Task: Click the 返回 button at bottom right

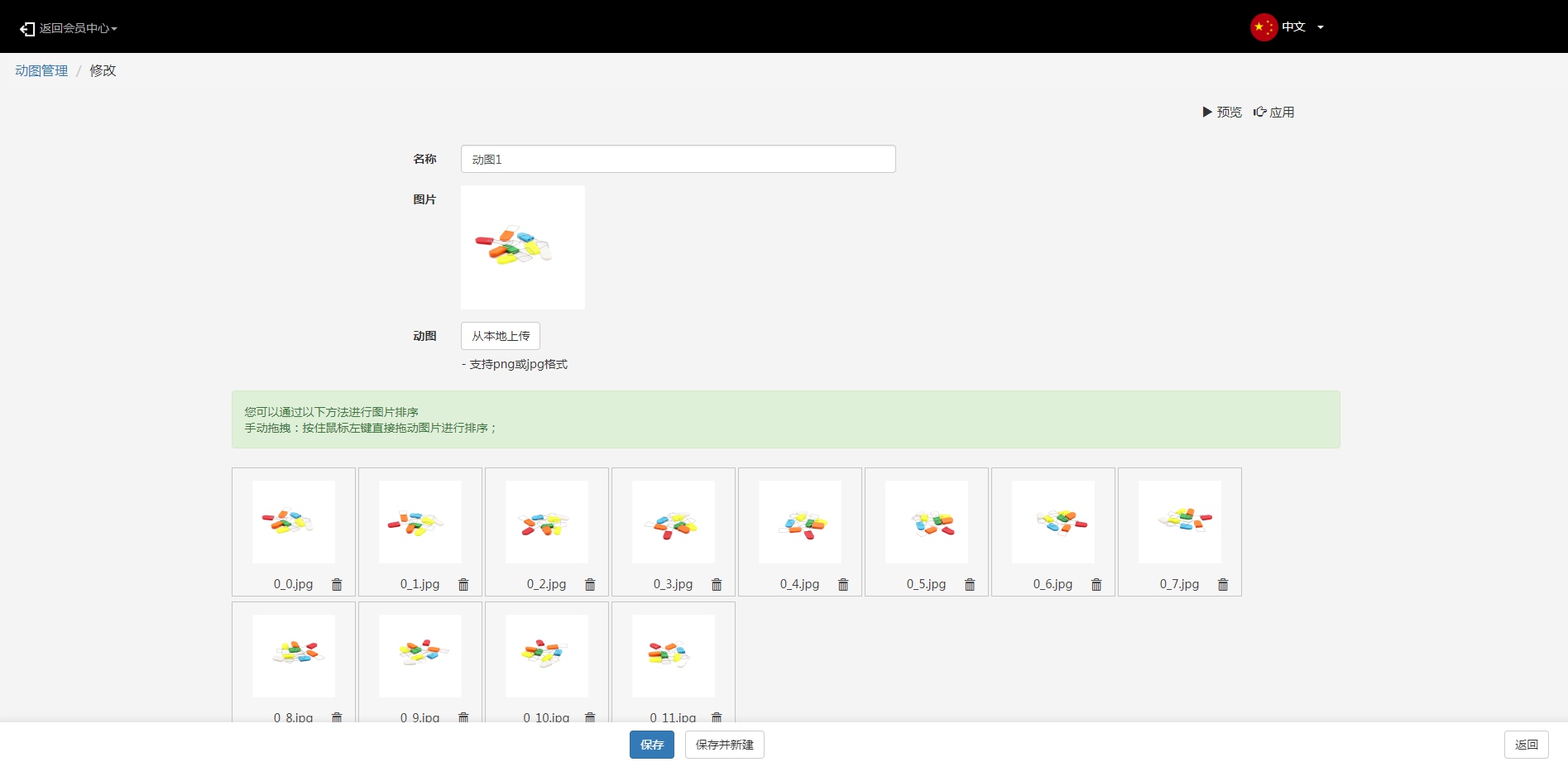Action: pyautogui.click(x=1526, y=745)
